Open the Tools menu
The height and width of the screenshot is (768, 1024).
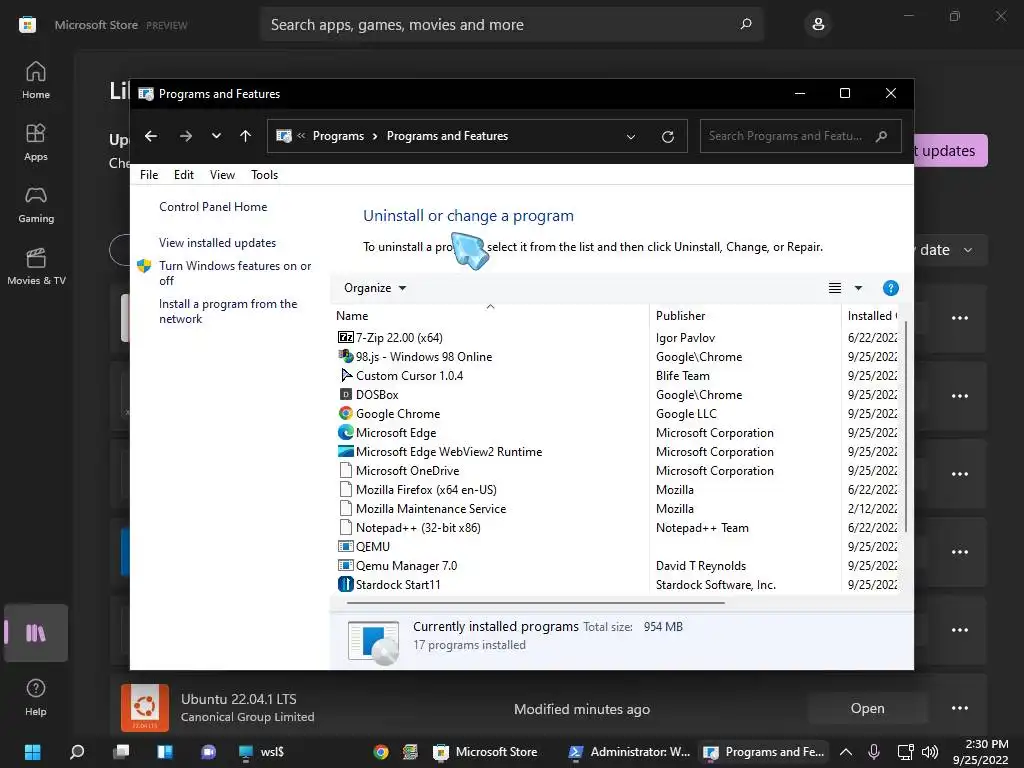click(264, 174)
